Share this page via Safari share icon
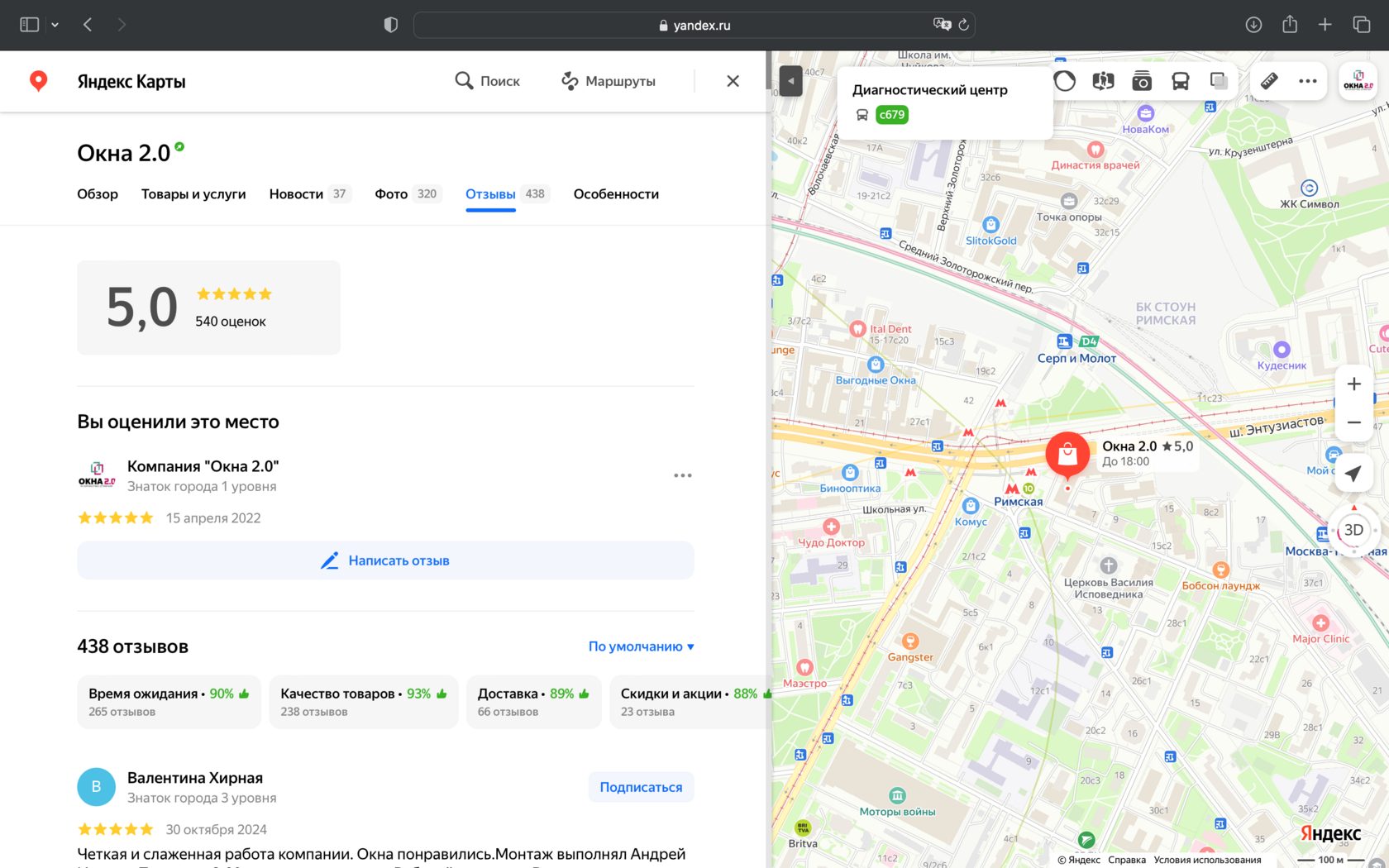The height and width of the screenshot is (868, 1389). [x=1290, y=25]
